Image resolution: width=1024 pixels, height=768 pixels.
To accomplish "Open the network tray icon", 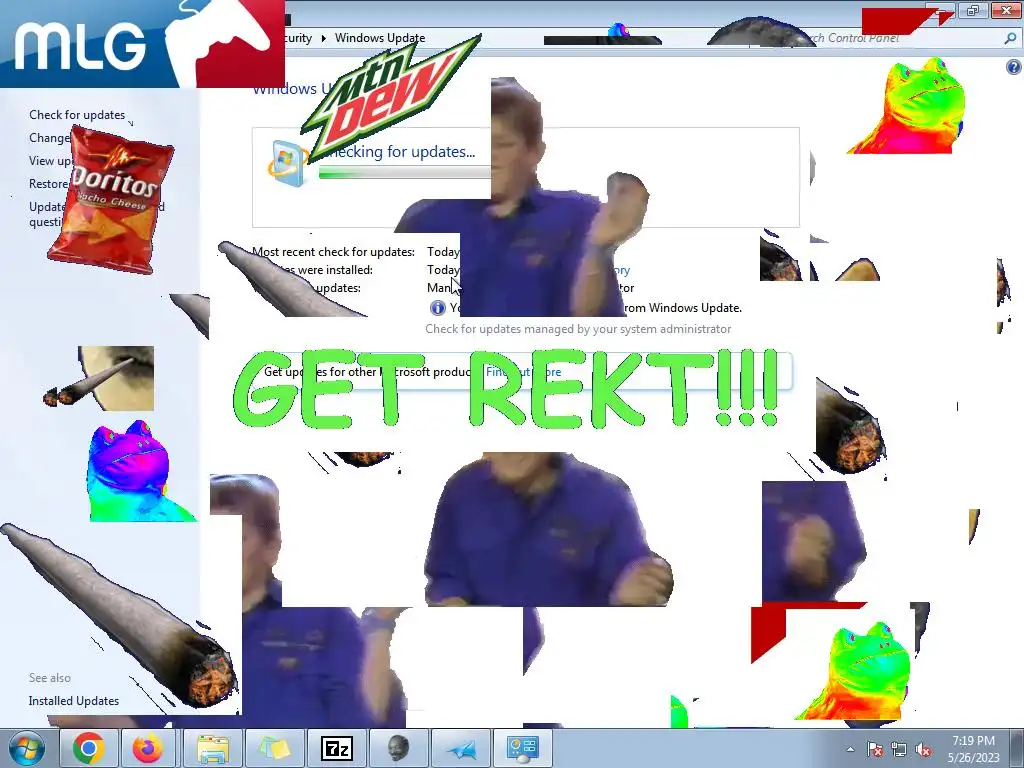I will tap(899, 749).
